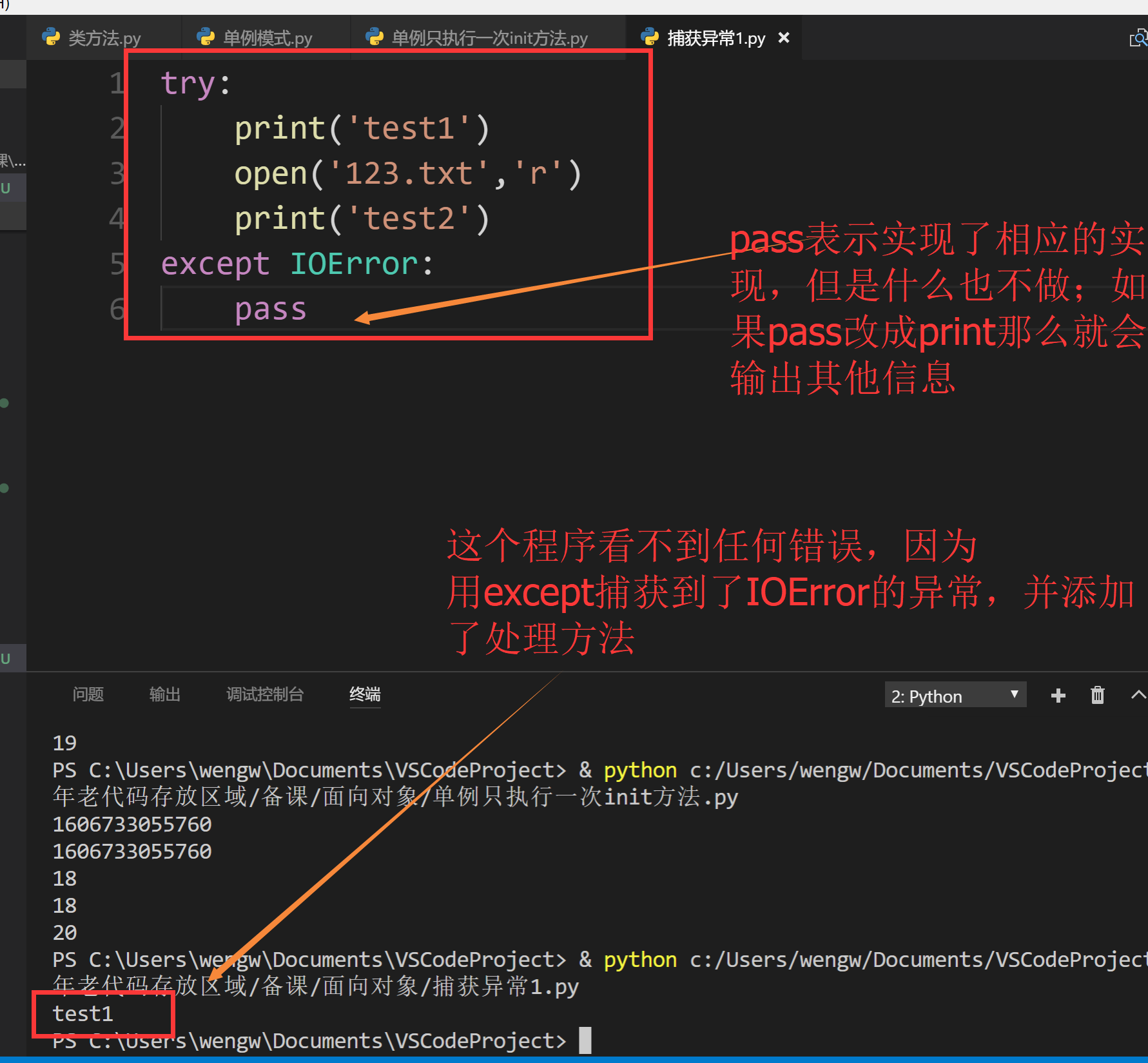Click the Python logo on the 类方法.py tab

pos(51,37)
